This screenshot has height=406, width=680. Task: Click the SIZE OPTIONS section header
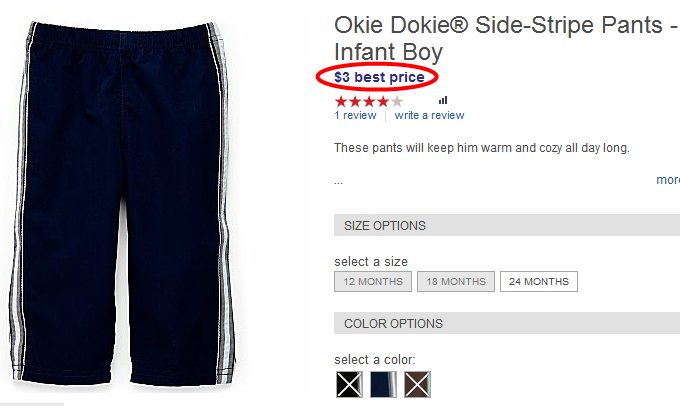click(x=385, y=226)
